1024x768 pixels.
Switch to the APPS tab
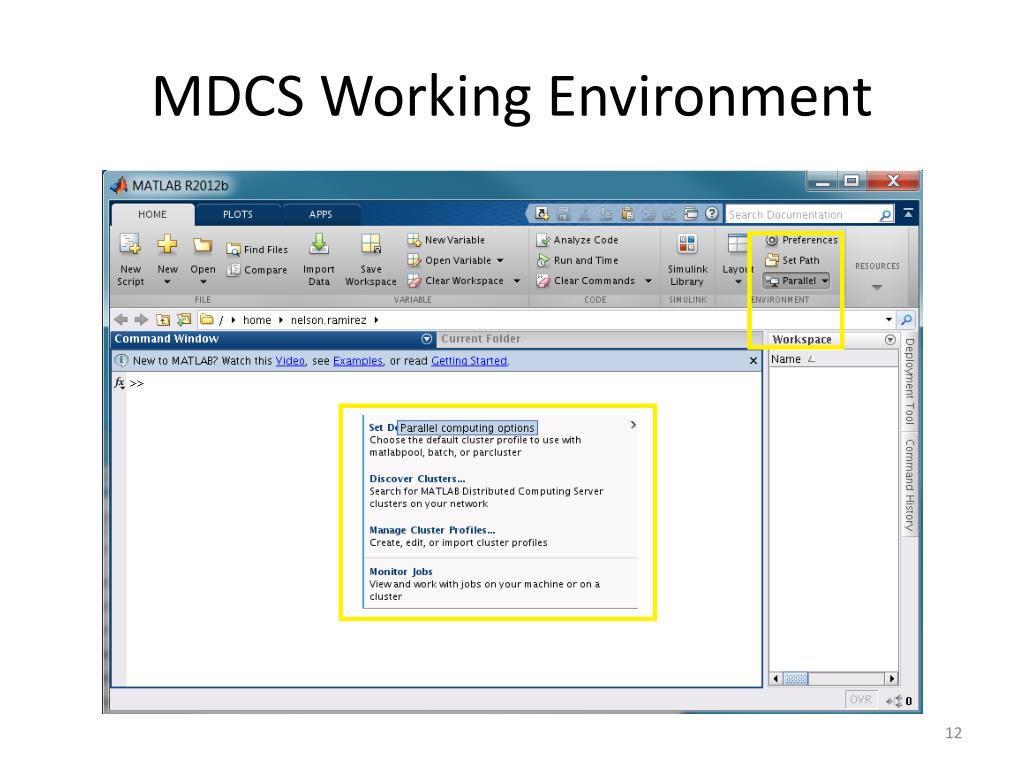tap(321, 214)
